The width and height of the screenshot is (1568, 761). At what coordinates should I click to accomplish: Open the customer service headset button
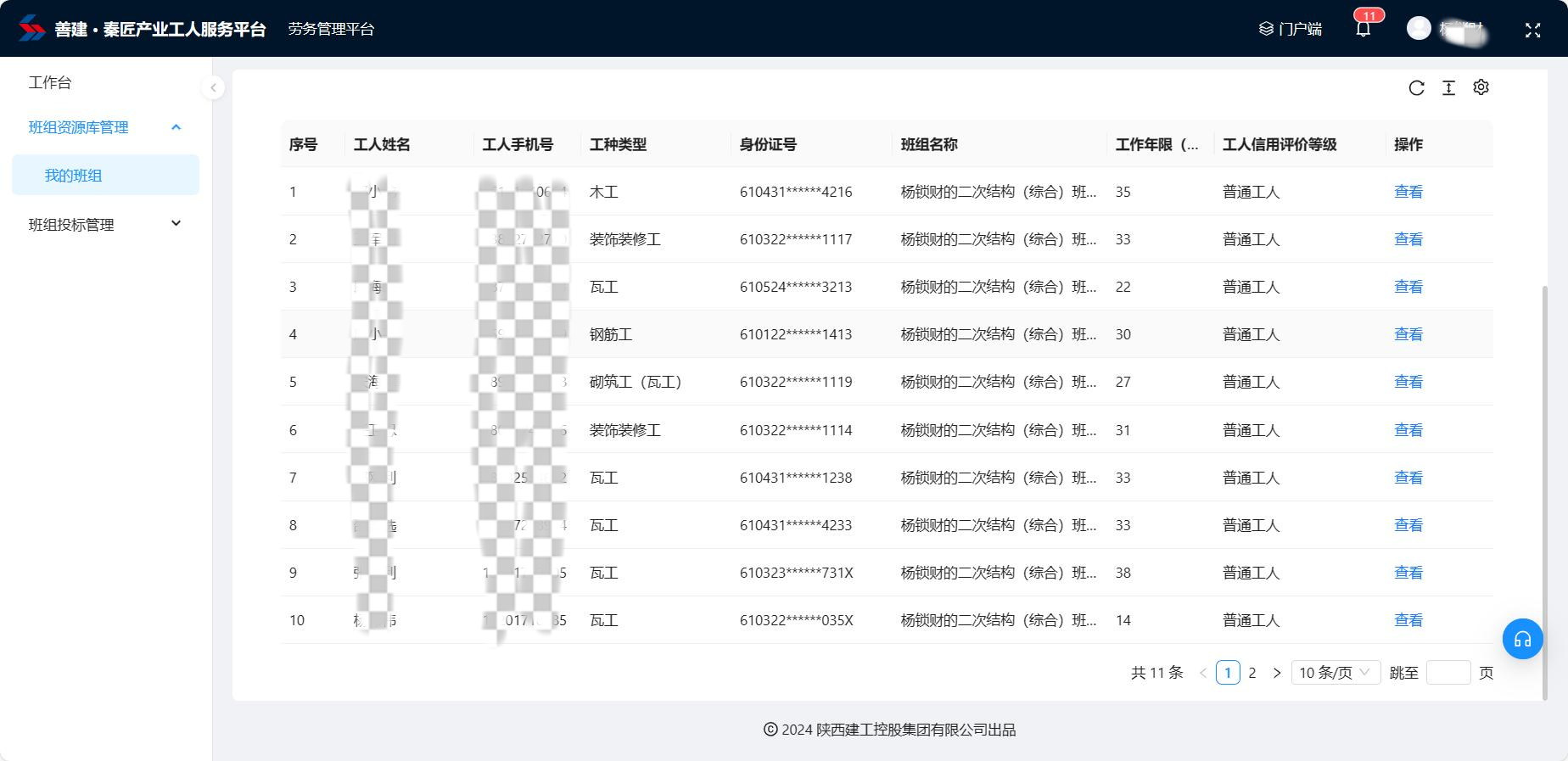click(x=1522, y=639)
